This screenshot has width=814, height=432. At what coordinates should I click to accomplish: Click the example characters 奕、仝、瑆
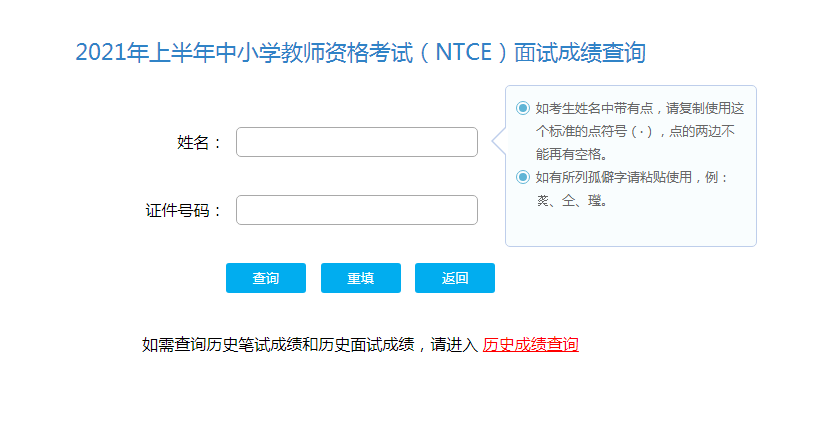pos(572,200)
